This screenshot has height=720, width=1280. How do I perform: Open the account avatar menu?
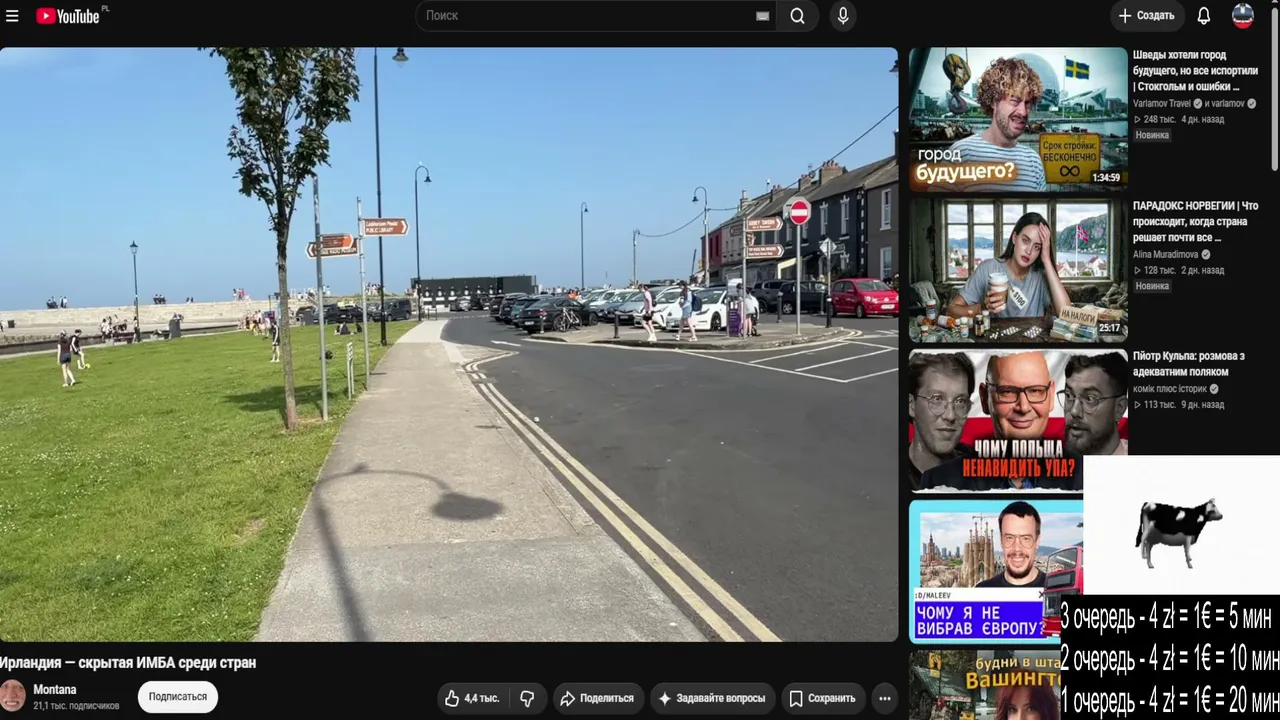click(x=1243, y=16)
